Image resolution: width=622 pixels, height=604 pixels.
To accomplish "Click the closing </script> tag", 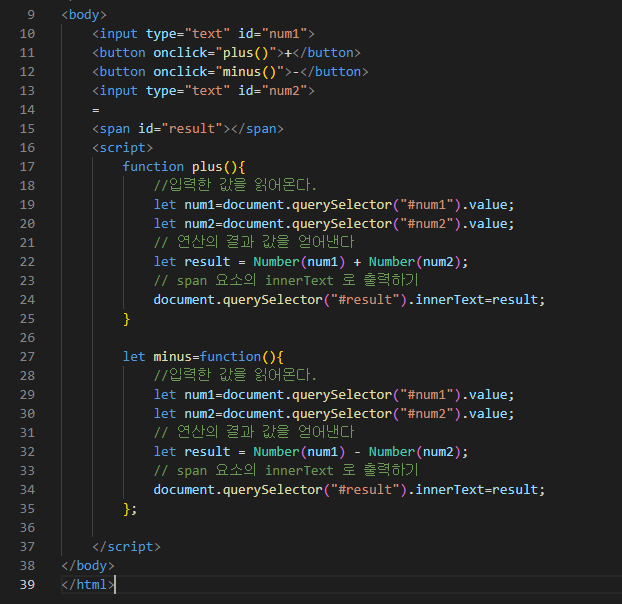I will pyautogui.click(x=127, y=547).
